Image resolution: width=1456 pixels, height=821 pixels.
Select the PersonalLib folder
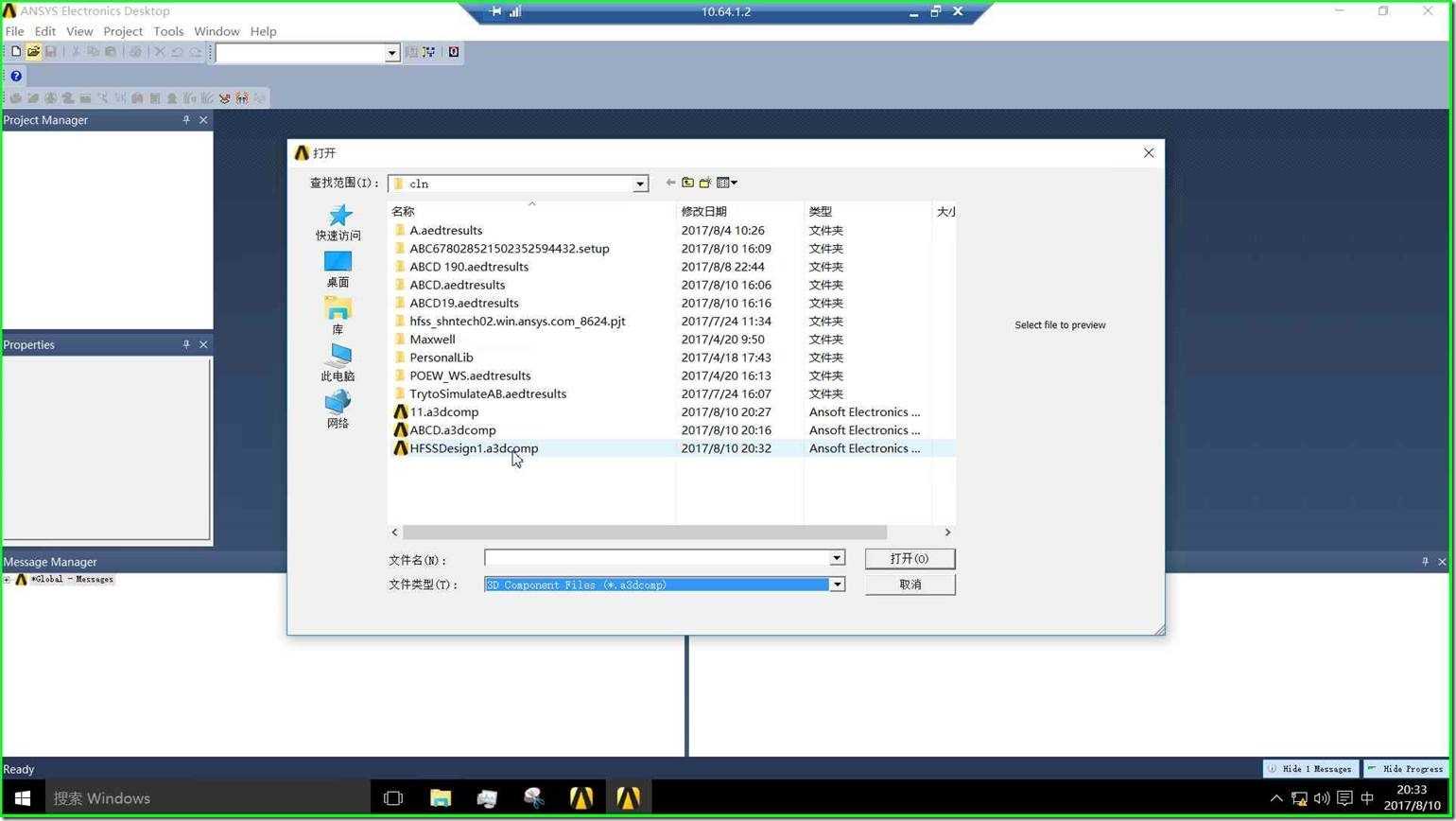pyautogui.click(x=441, y=358)
